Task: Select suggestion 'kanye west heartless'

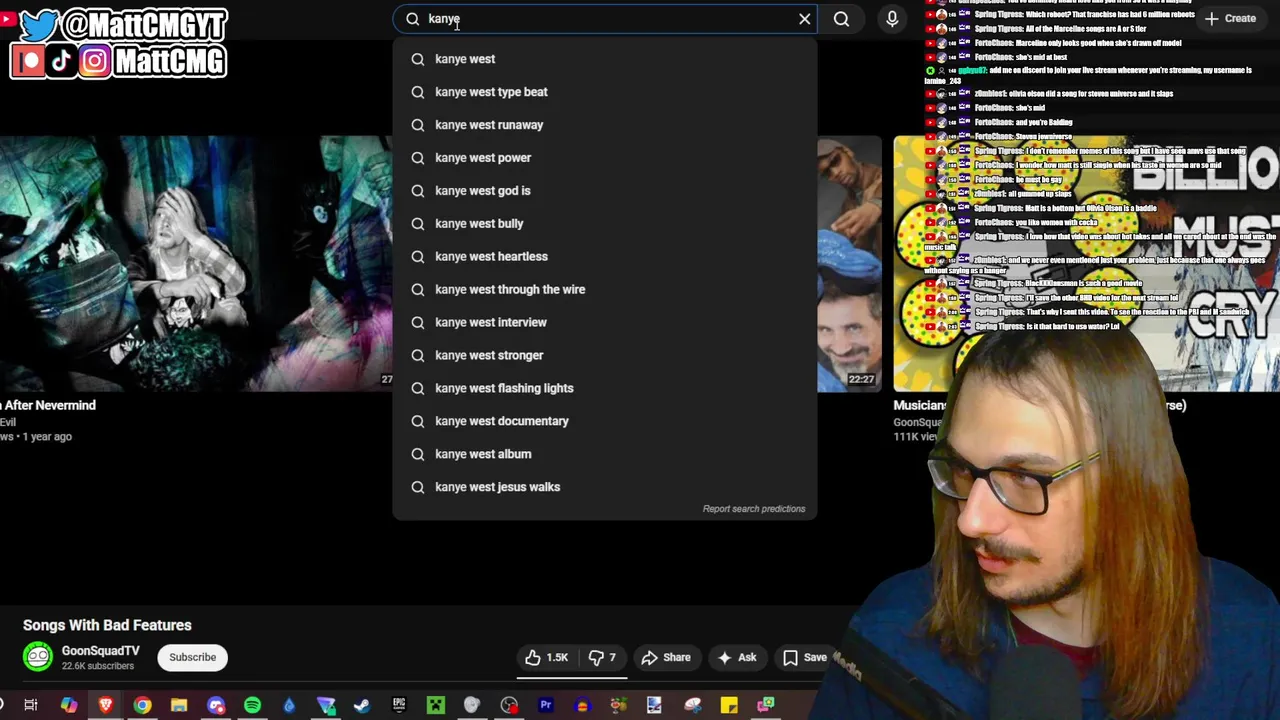Action: click(605, 257)
